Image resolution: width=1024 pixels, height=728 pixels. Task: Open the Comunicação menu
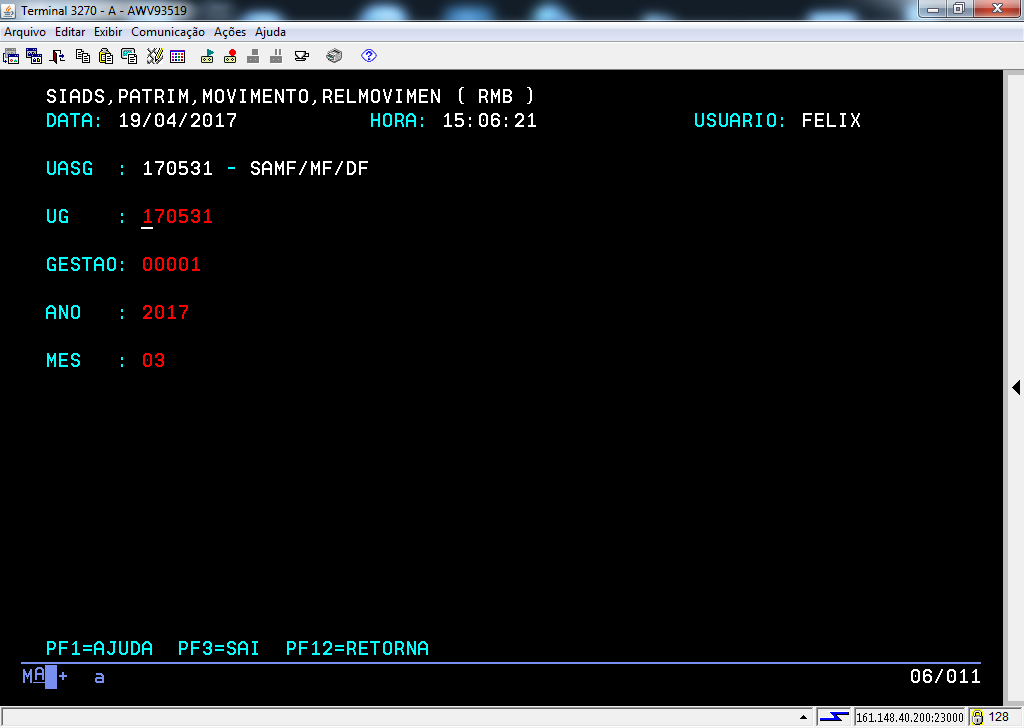[168, 32]
